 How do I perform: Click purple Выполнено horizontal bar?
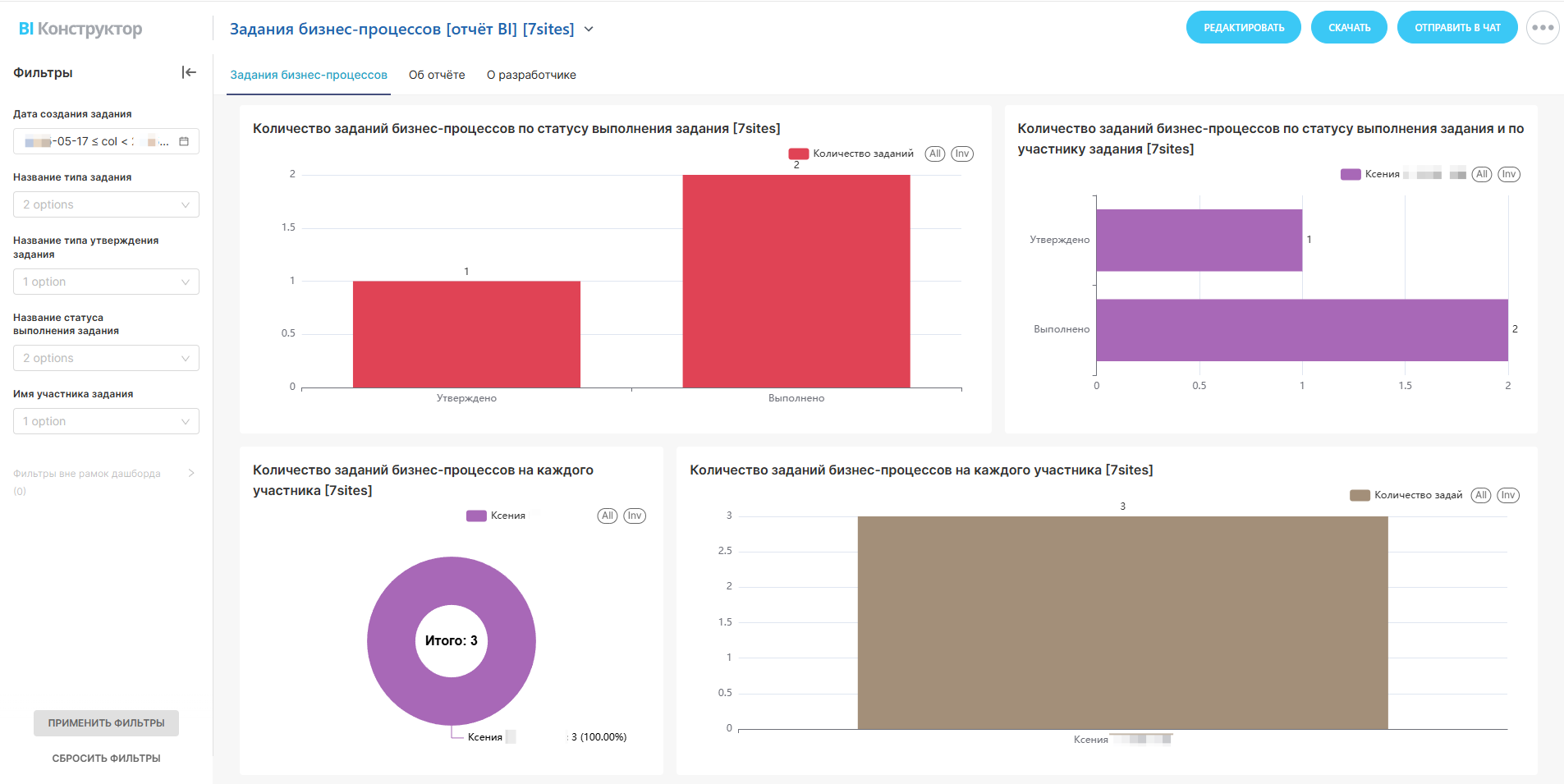click(x=1301, y=329)
